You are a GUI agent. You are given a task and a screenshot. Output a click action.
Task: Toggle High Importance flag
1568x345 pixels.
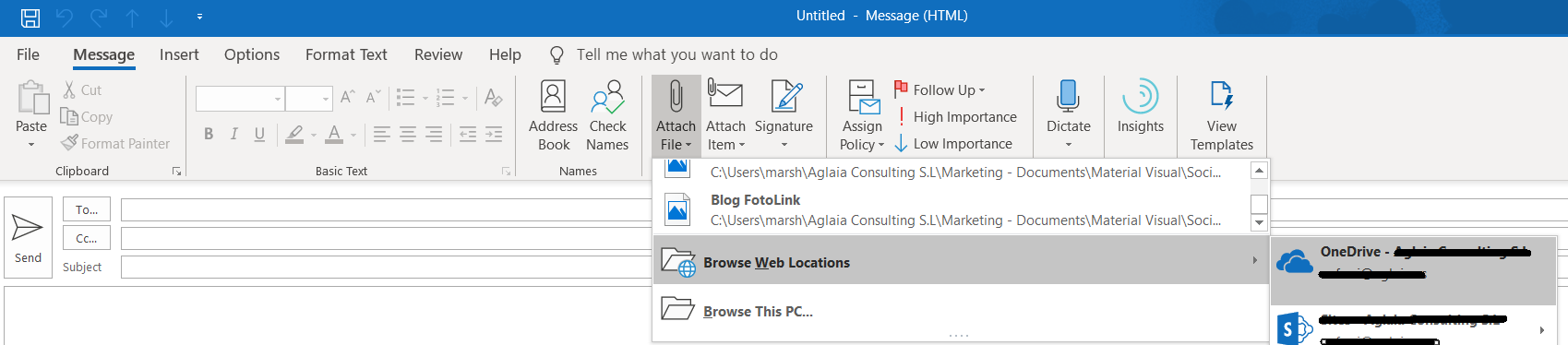point(955,117)
